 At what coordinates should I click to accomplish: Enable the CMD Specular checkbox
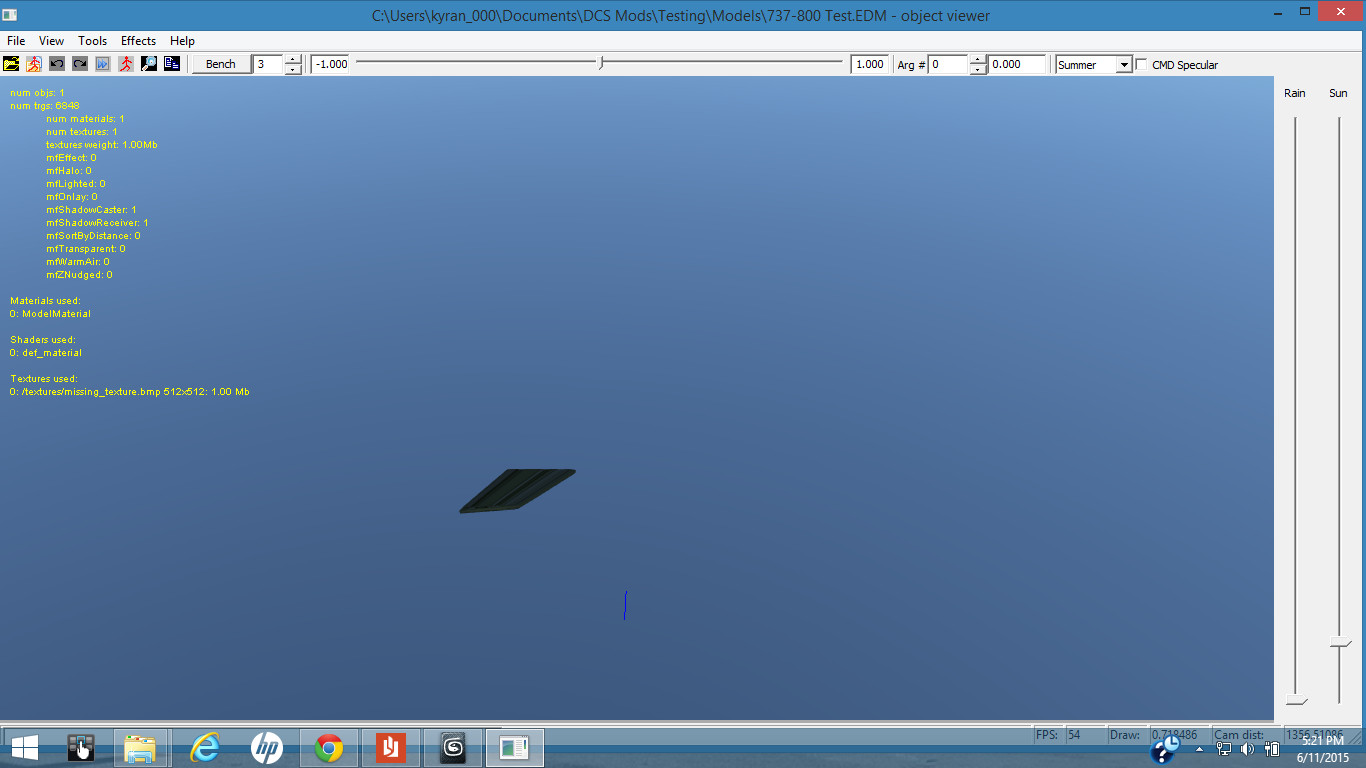(1142, 65)
